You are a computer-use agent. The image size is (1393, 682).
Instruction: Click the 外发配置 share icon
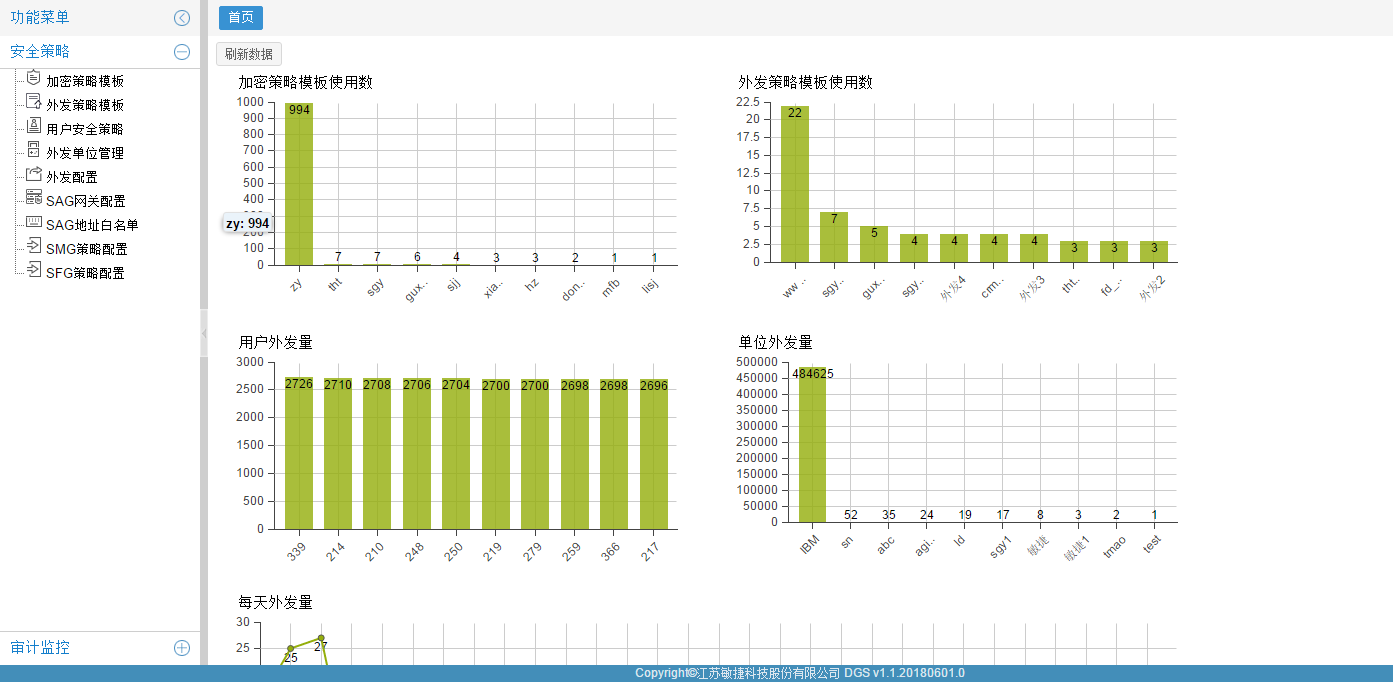[x=34, y=175]
